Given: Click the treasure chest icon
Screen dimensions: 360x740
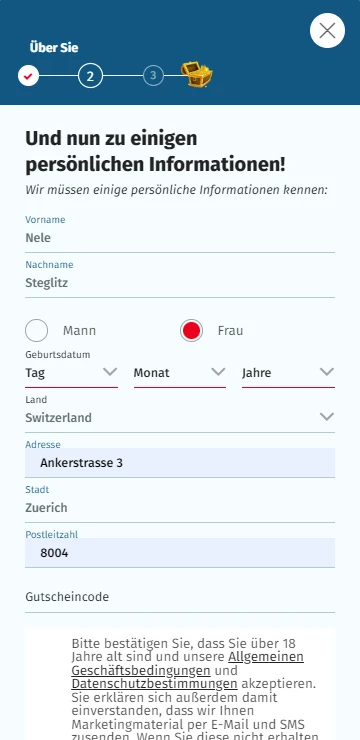Looking at the screenshot, I should (x=197, y=75).
